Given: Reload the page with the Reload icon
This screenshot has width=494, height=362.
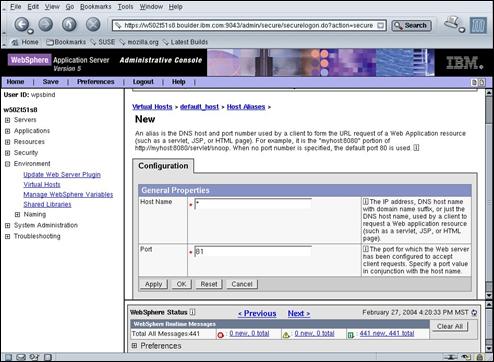Looking at the screenshot, I should (x=69, y=24).
